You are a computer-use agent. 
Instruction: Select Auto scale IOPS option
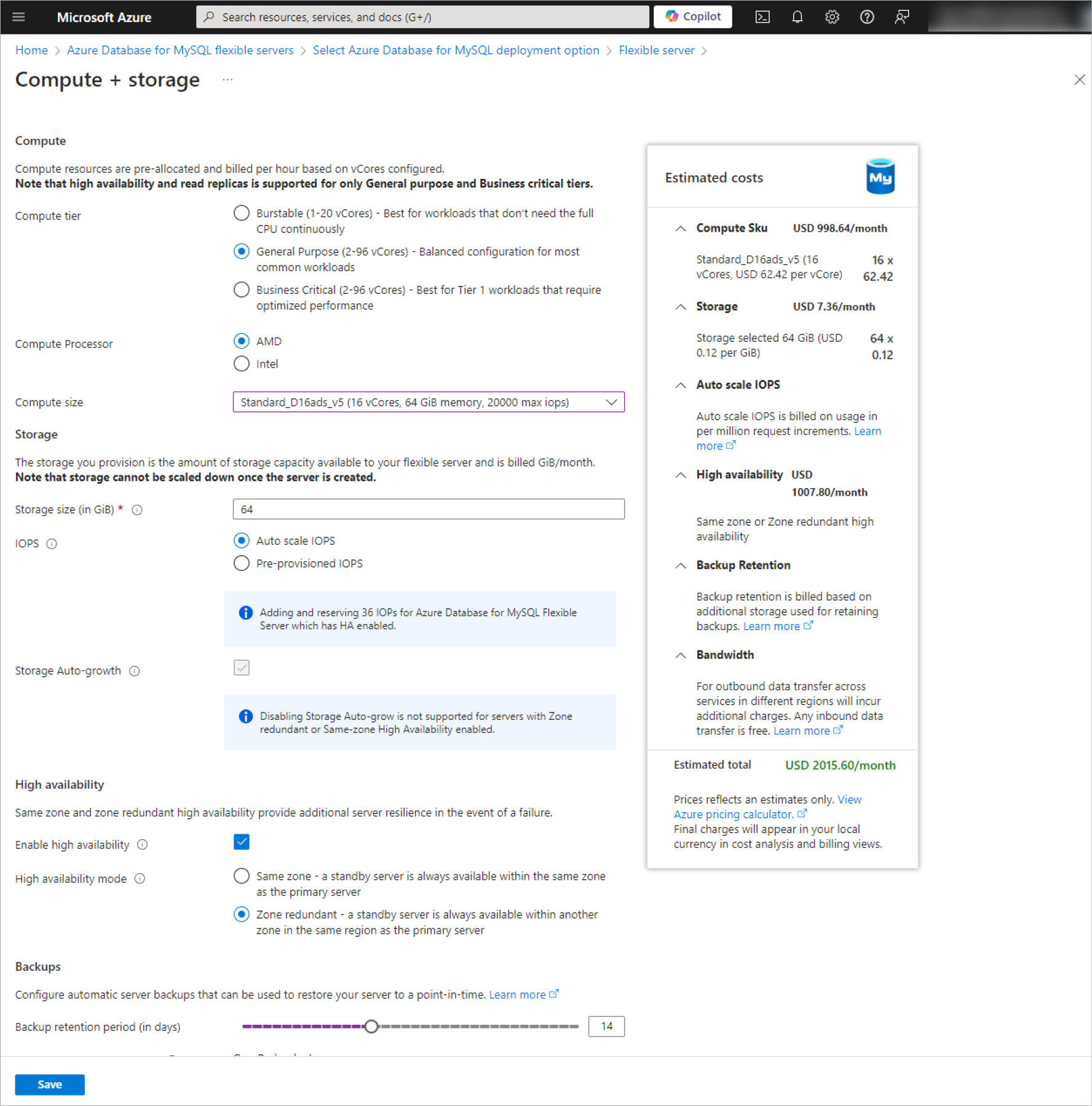(242, 540)
